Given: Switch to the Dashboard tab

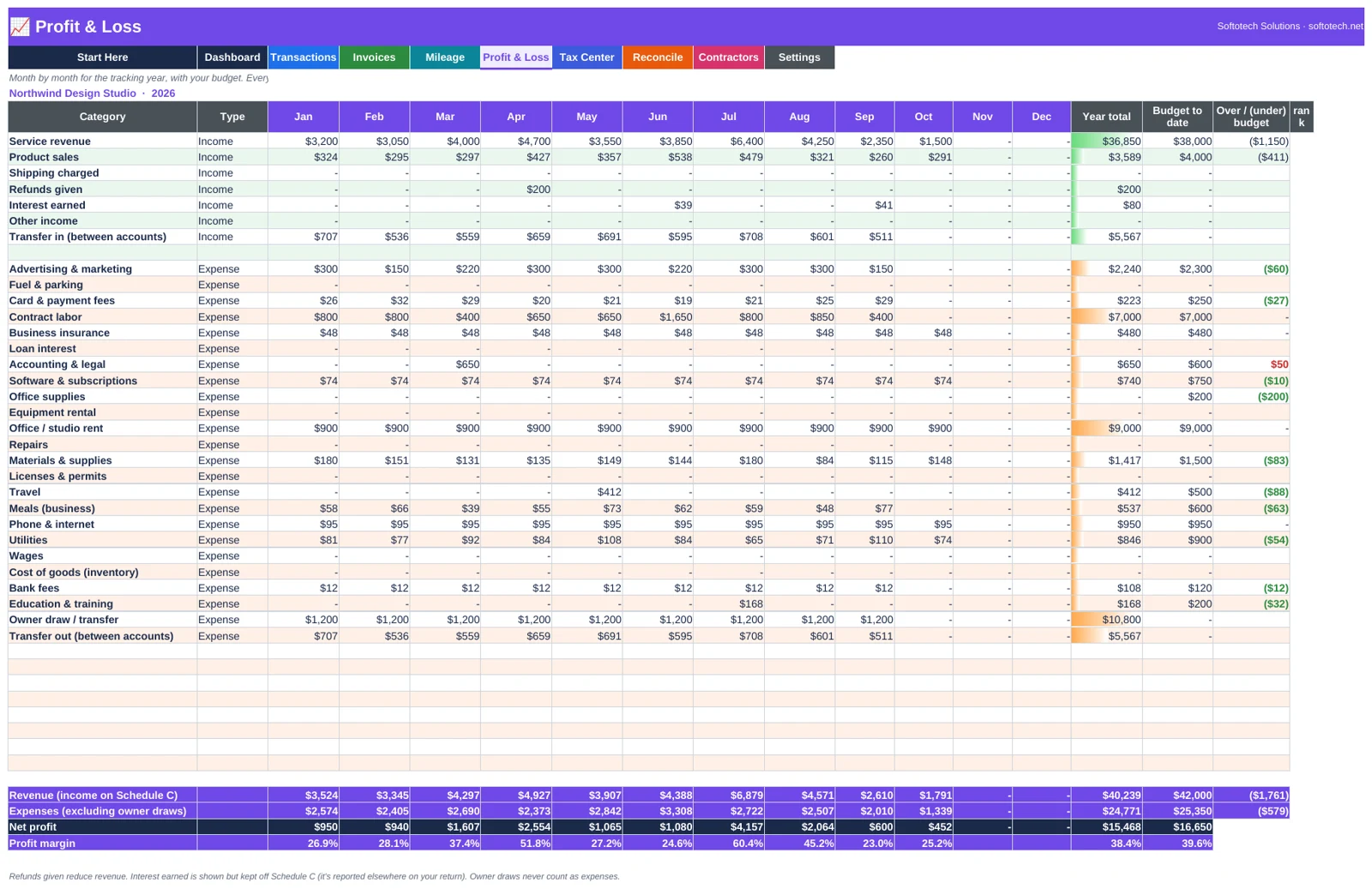Looking at the screenshot, I should [232, 57].
